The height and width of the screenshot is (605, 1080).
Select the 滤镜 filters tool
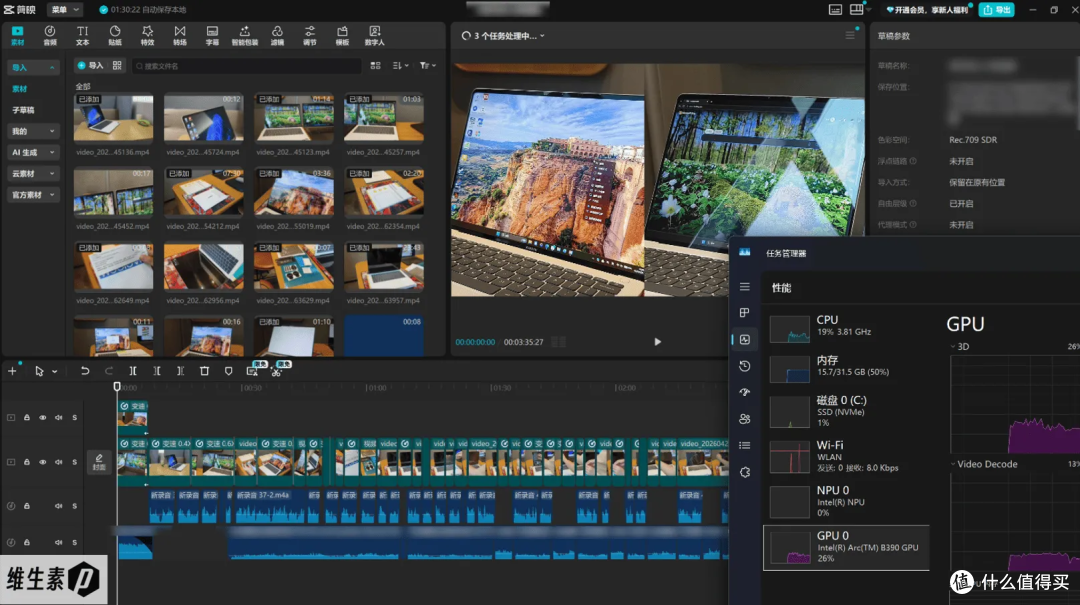pos(277,36)
